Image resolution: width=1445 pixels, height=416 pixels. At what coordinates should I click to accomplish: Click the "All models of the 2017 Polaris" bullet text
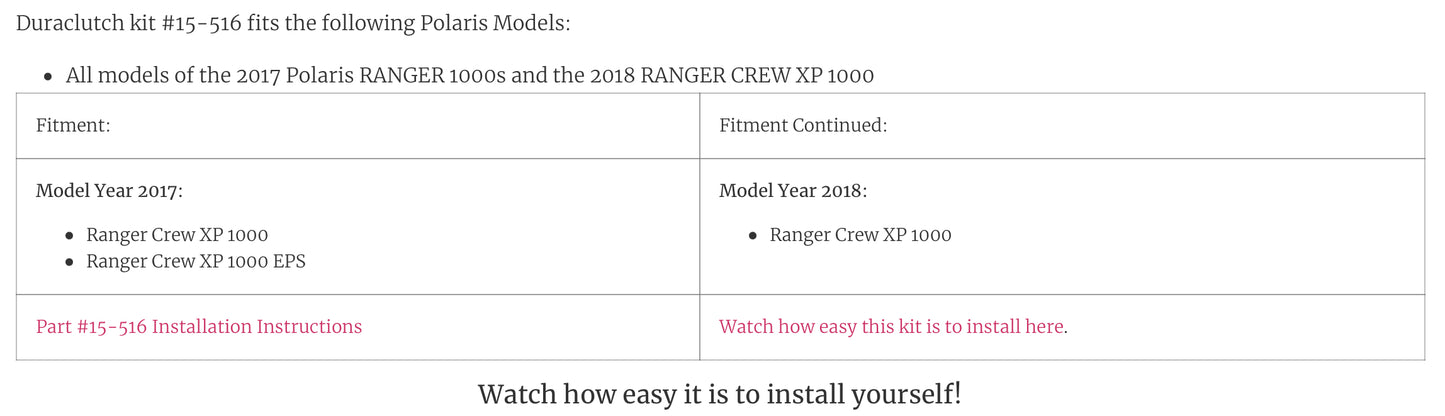pos(200,76)
